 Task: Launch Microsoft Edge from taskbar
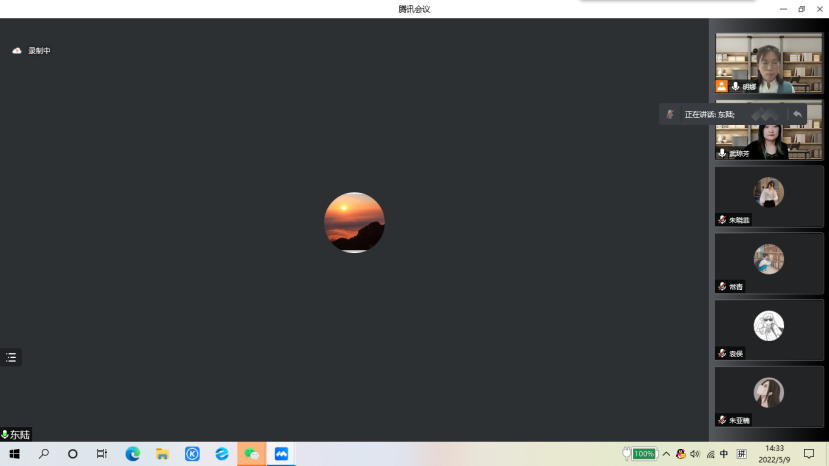133,454
